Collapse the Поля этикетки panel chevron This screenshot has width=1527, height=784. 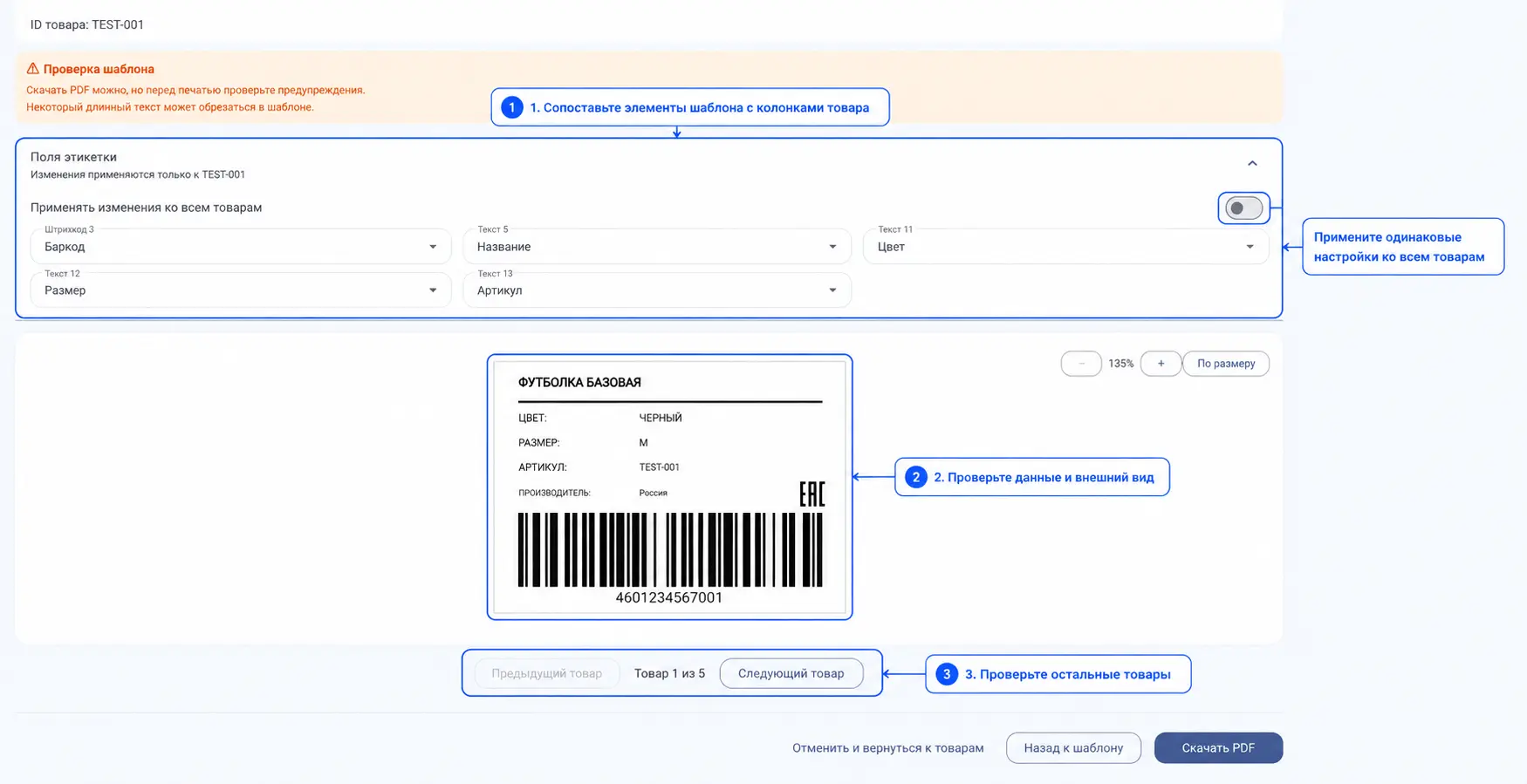tap(1252, 163)
